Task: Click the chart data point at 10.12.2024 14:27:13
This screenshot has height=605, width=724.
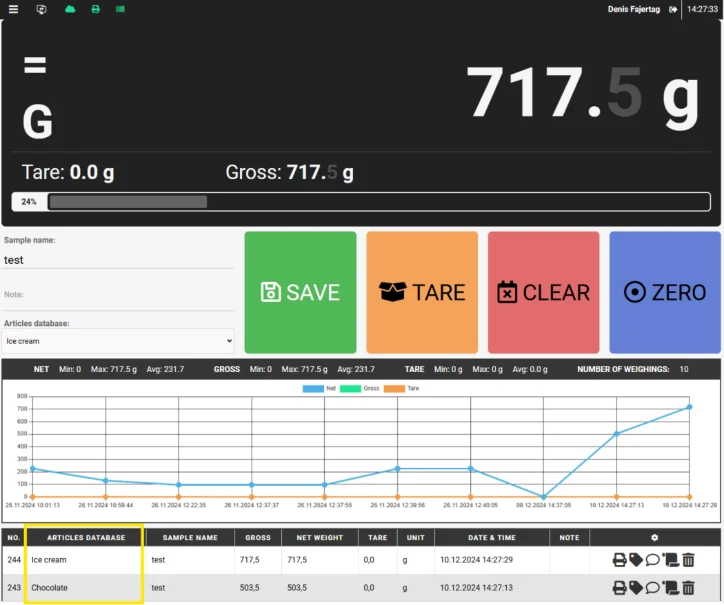Action: pos(616,434)
